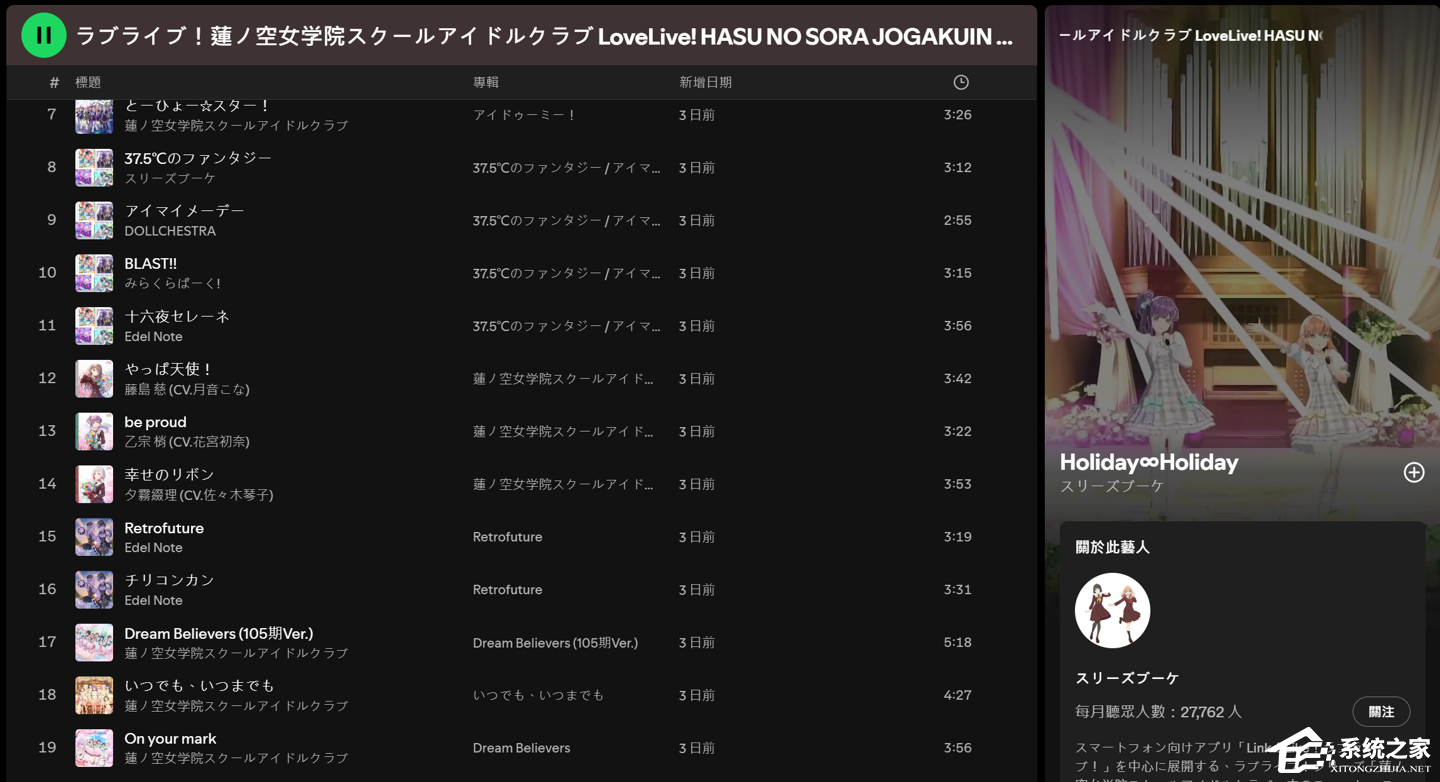Open cover thumbnail for On your mark
Image resolution: width=1440 pixels, height=782 pixels.
[94, 748]
